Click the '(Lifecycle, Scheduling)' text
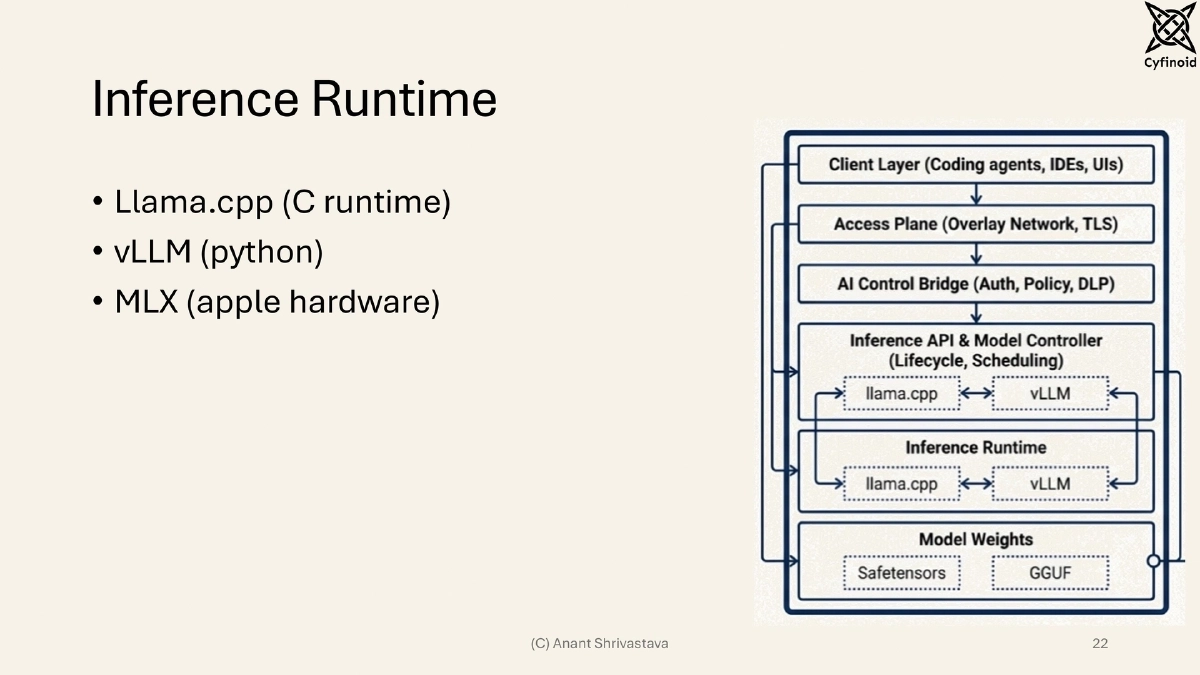 976,360
